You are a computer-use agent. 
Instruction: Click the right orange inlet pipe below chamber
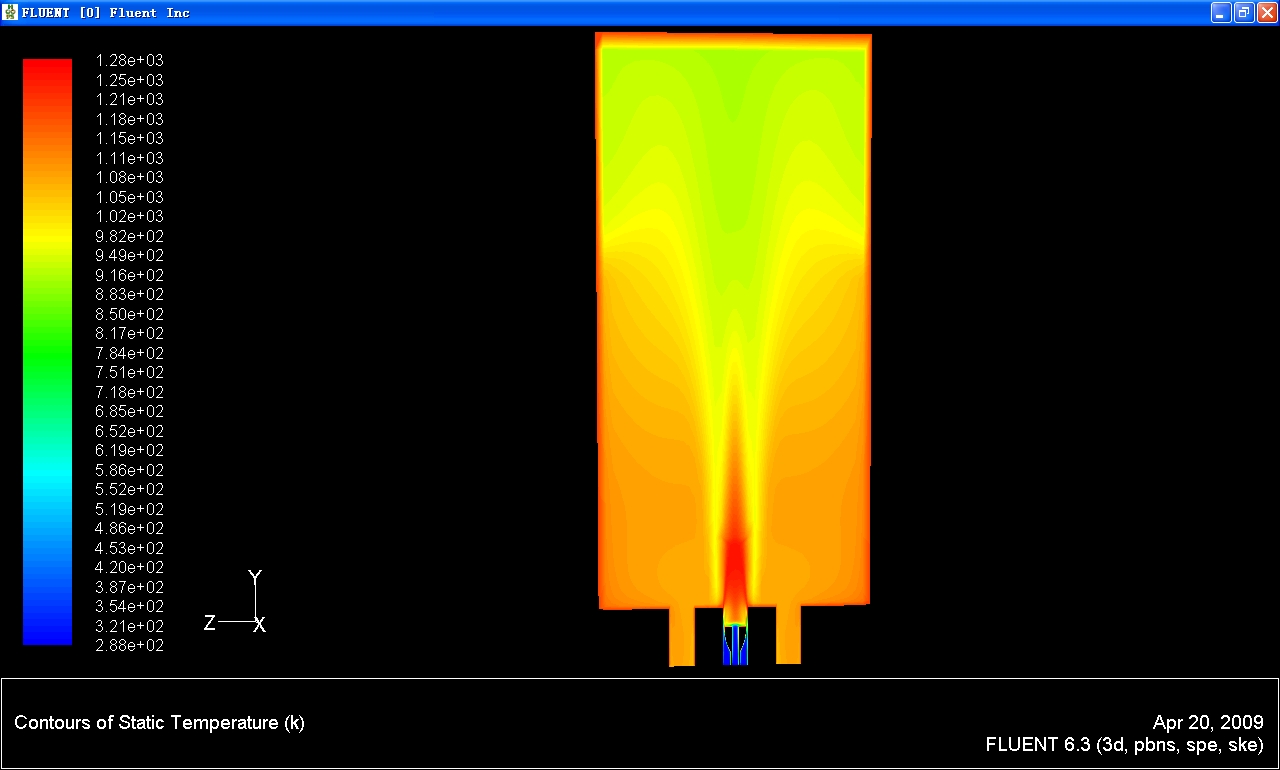788,635
